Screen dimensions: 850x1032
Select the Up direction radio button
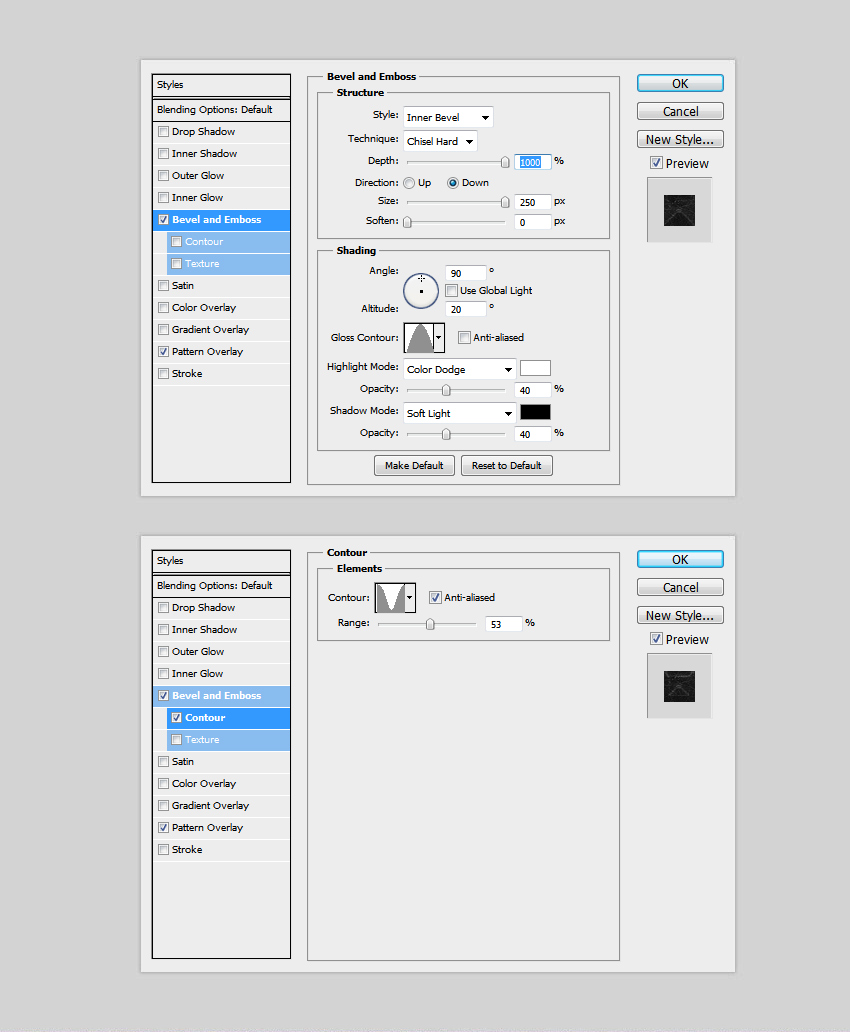point(409,183)
